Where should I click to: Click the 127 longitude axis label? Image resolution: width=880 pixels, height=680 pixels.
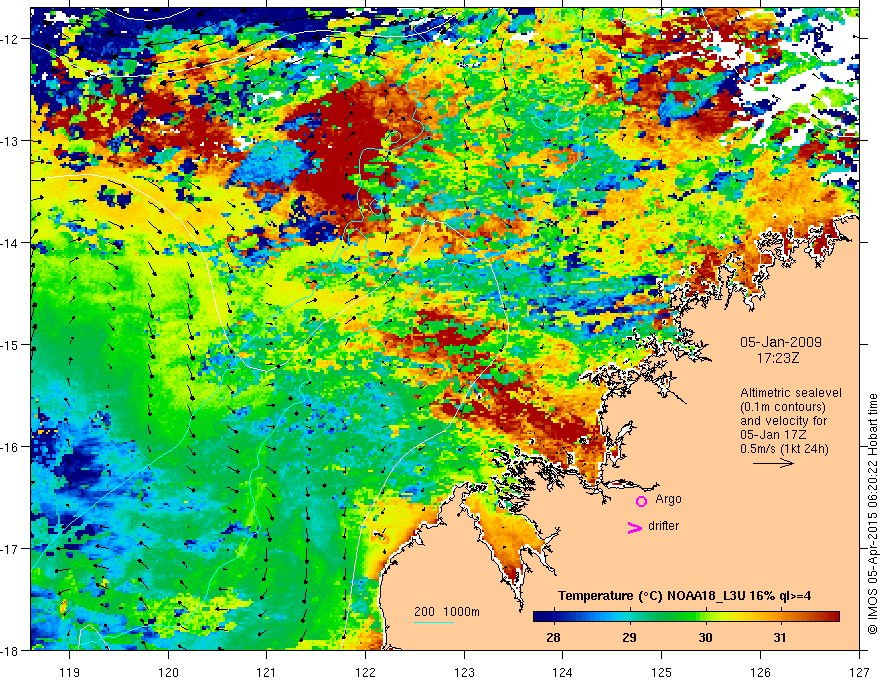click(859, 672)
